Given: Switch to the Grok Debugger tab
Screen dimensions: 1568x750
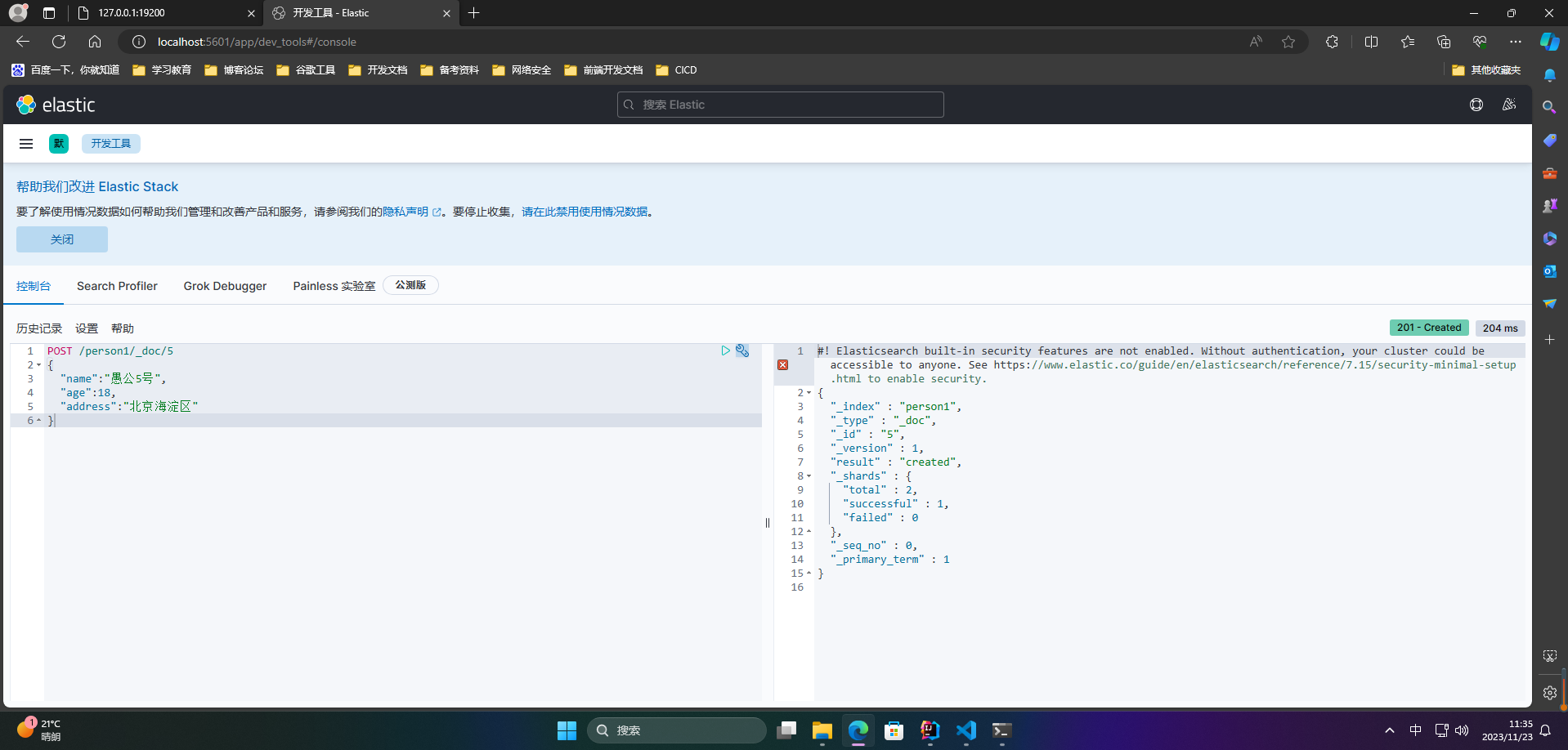Looking at the screenshot, I should 225,286.
